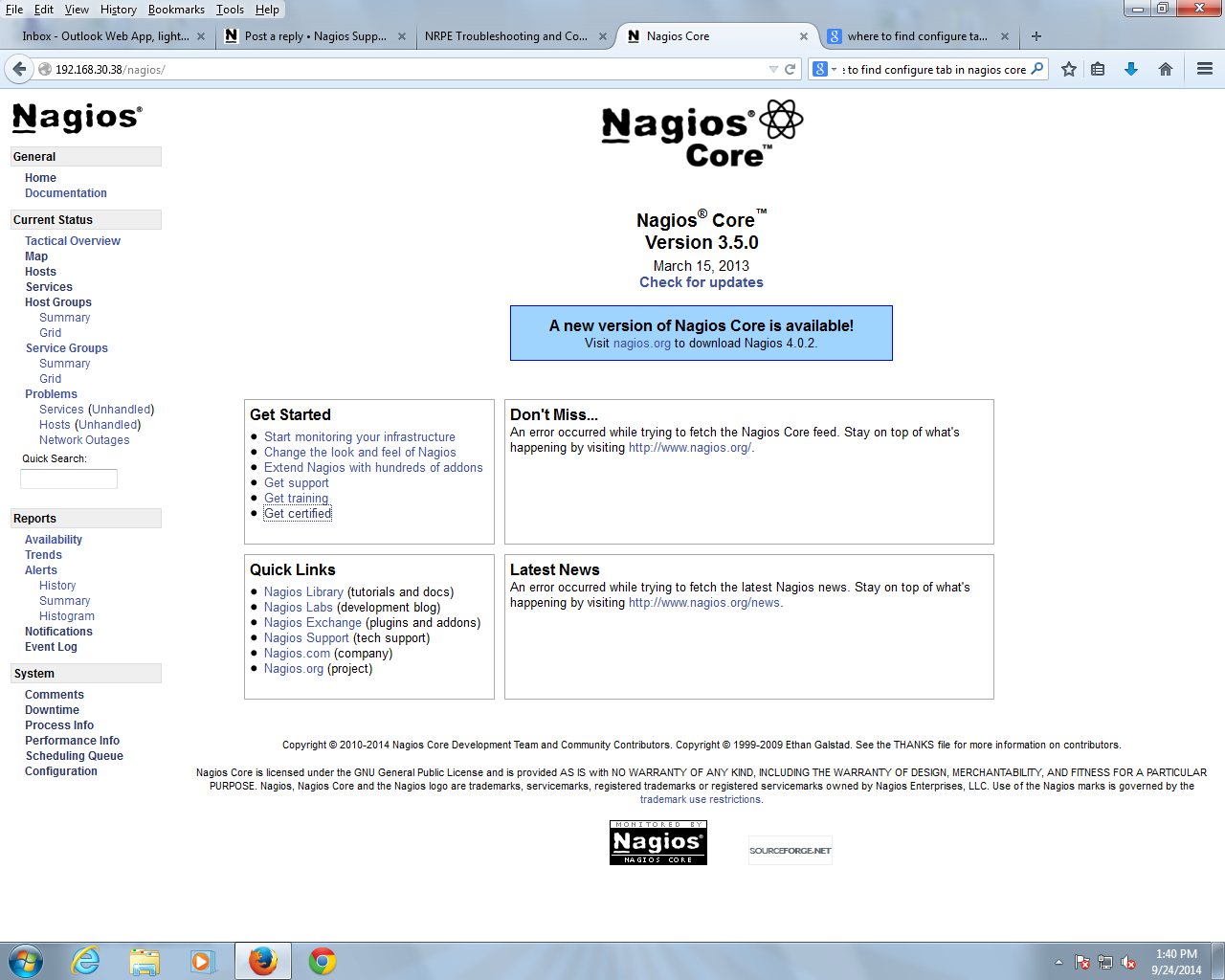Close the Nagios Core tab

[804, 36]
